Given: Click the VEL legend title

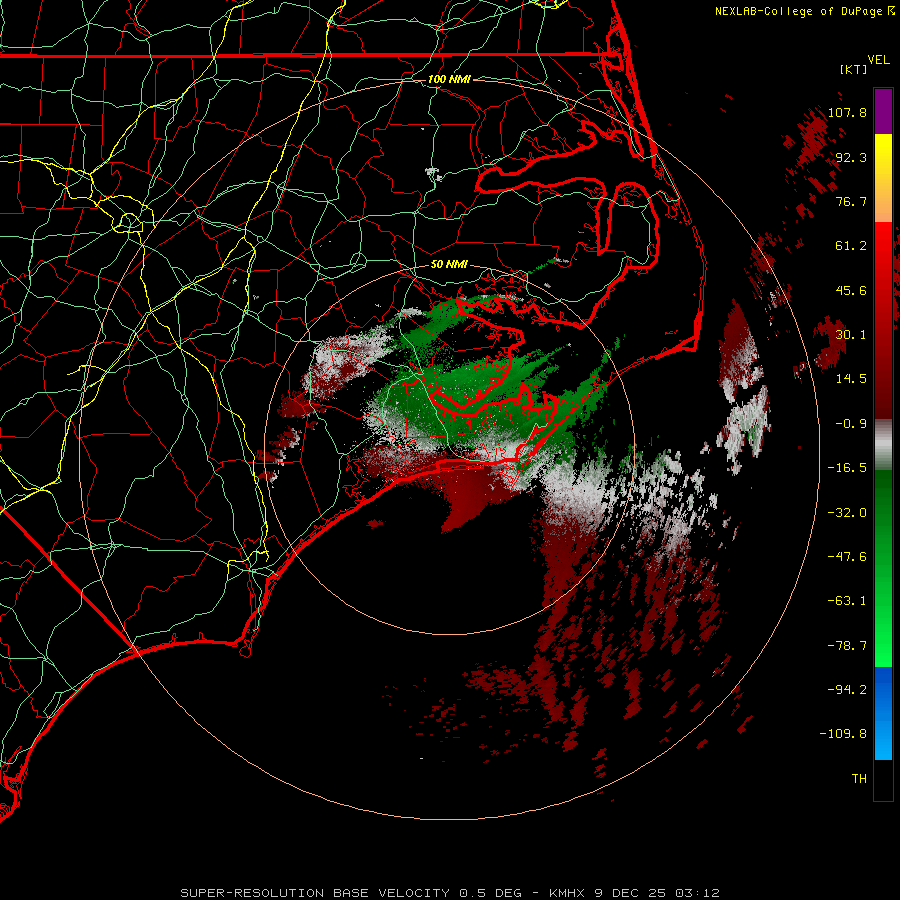Looking at the screenshot, I should (x=878, y=60).
